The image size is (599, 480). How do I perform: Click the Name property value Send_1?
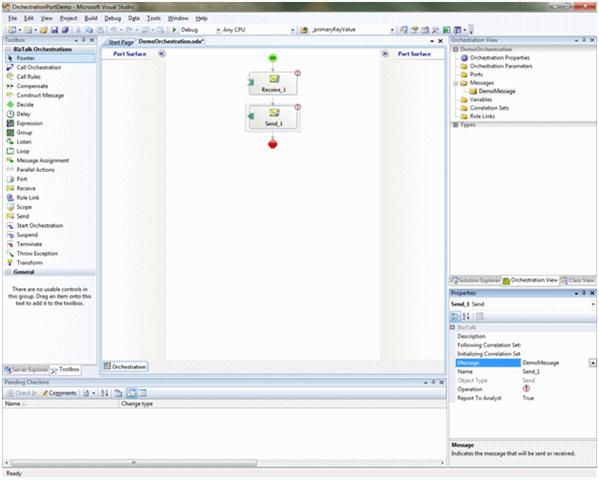(531, 371)
